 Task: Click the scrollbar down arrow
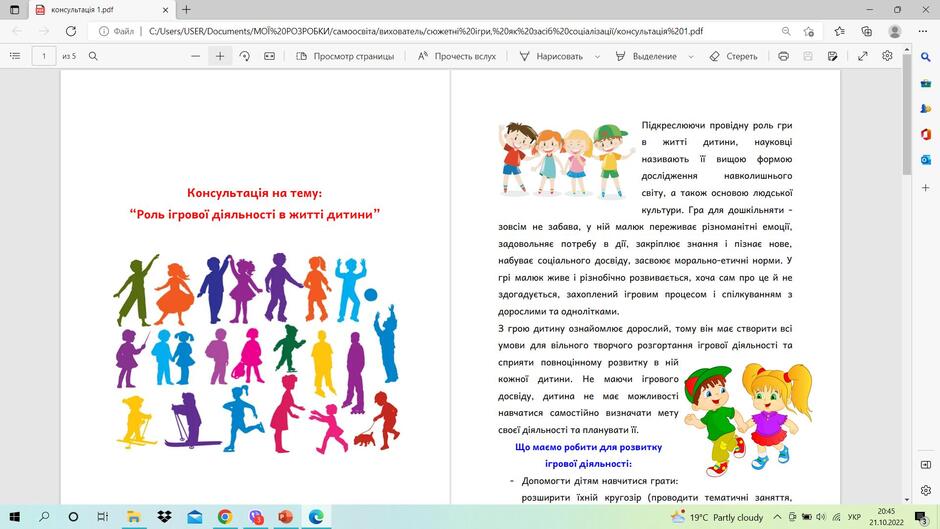[906, 499]
